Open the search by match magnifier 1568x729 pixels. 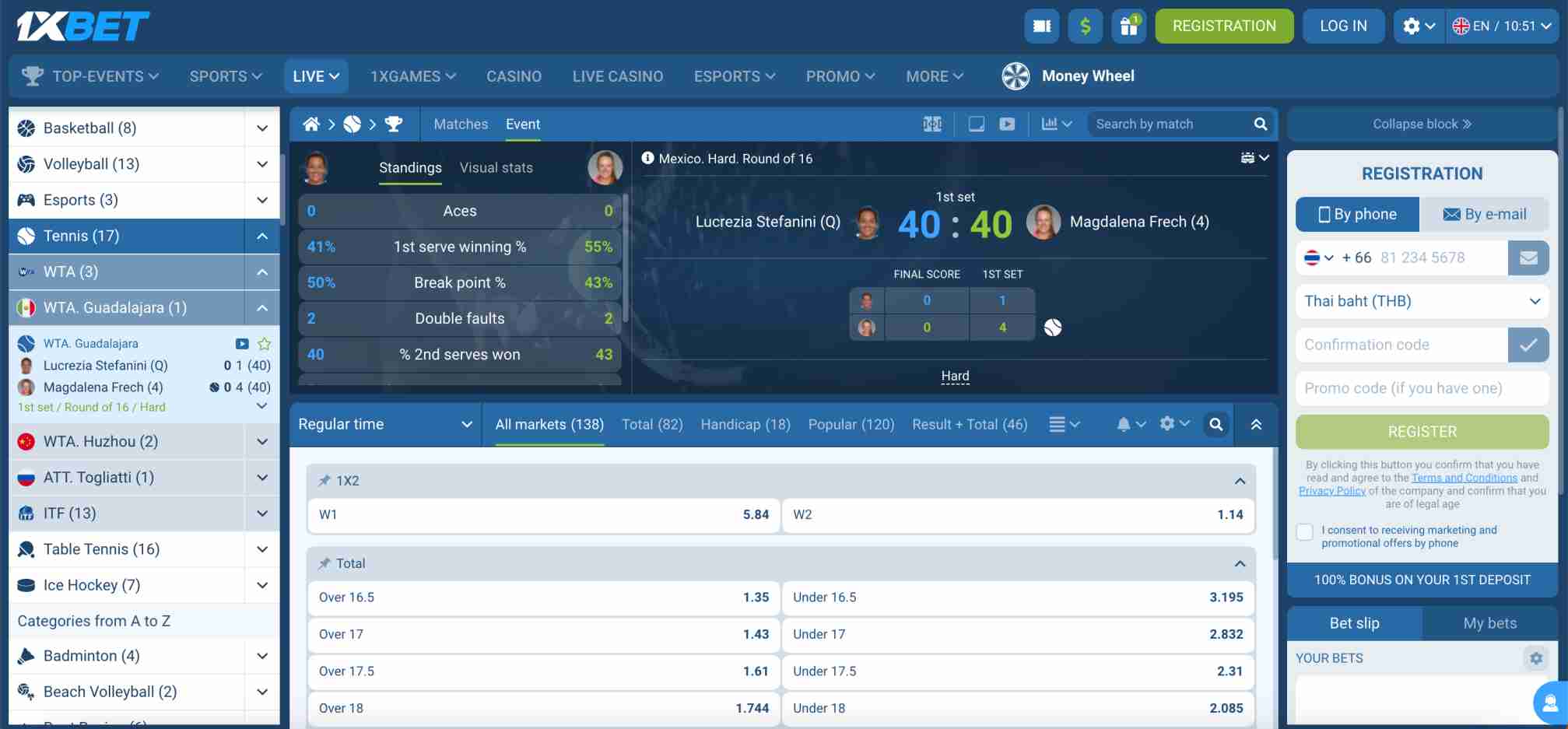click(x=1260, y=124)
